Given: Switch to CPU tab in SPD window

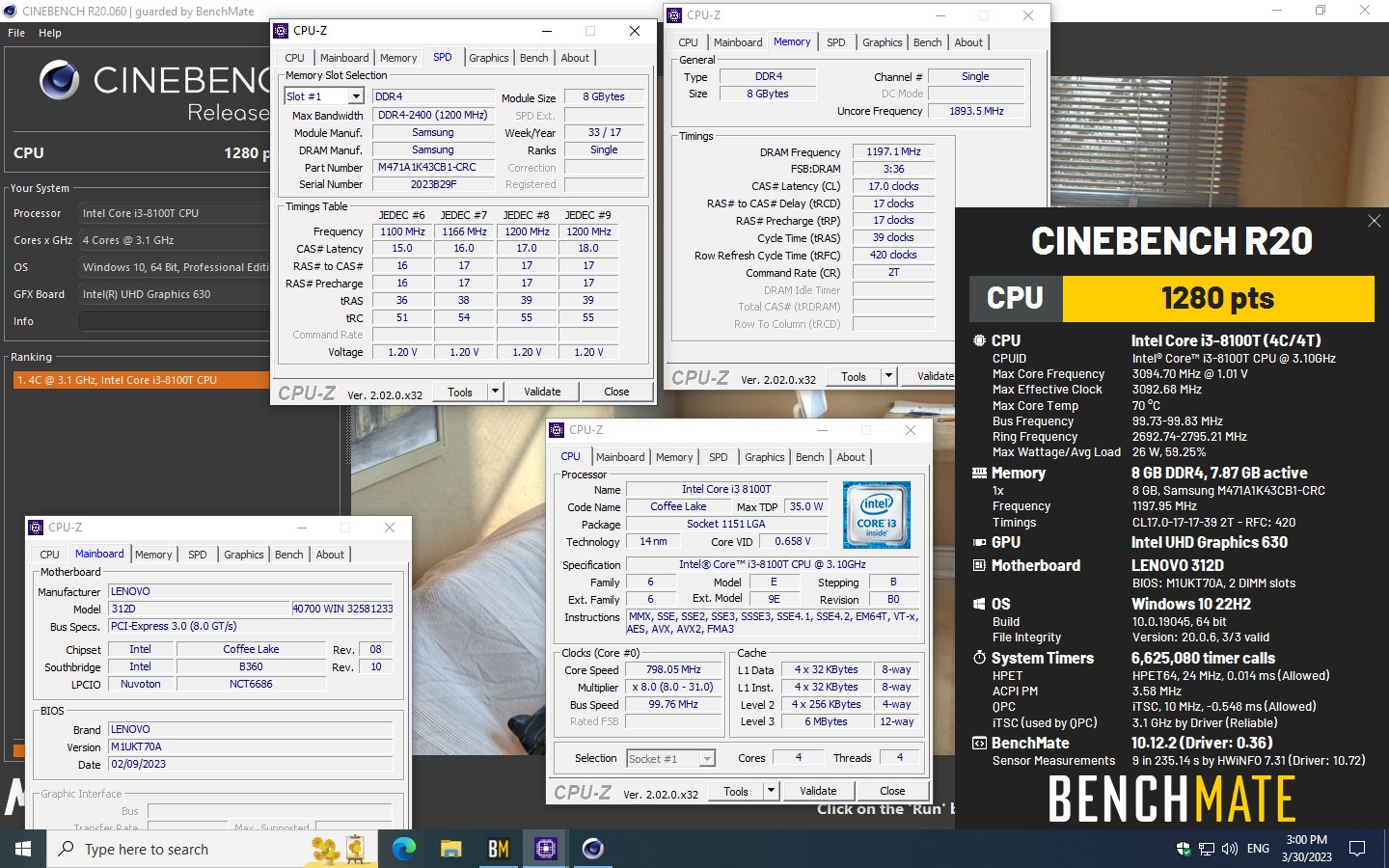Looking at the screenshot, I should tap(295, 58).
